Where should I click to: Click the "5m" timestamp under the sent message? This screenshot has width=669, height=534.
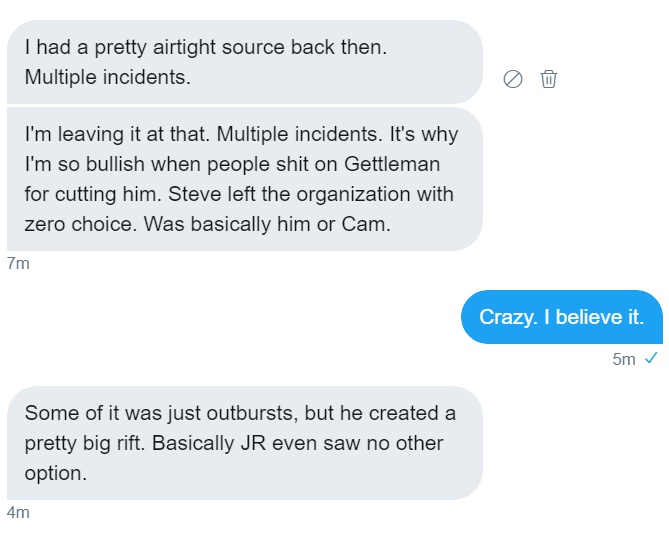coord(623,360)
